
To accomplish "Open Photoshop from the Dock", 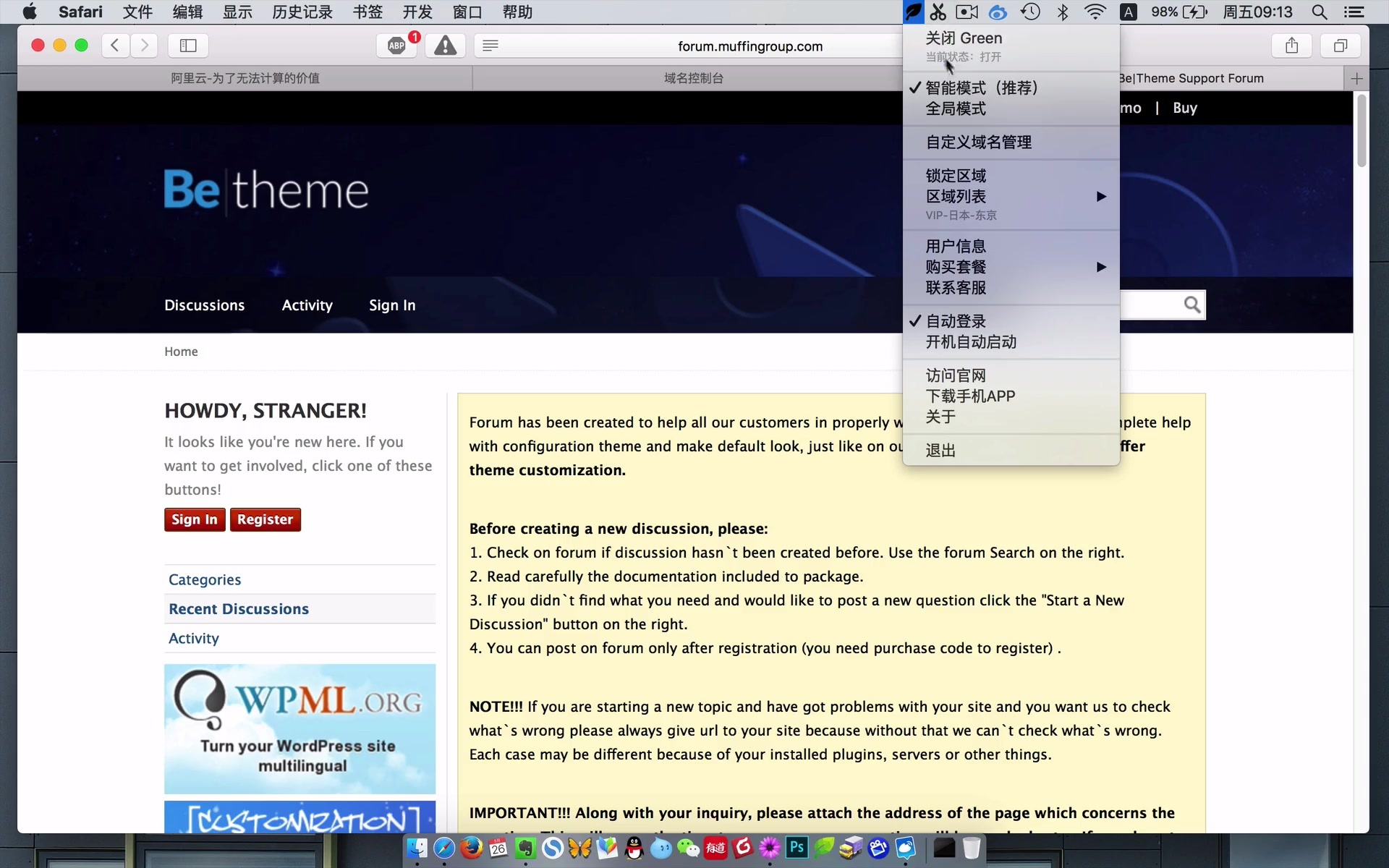I will click(797, 848).
